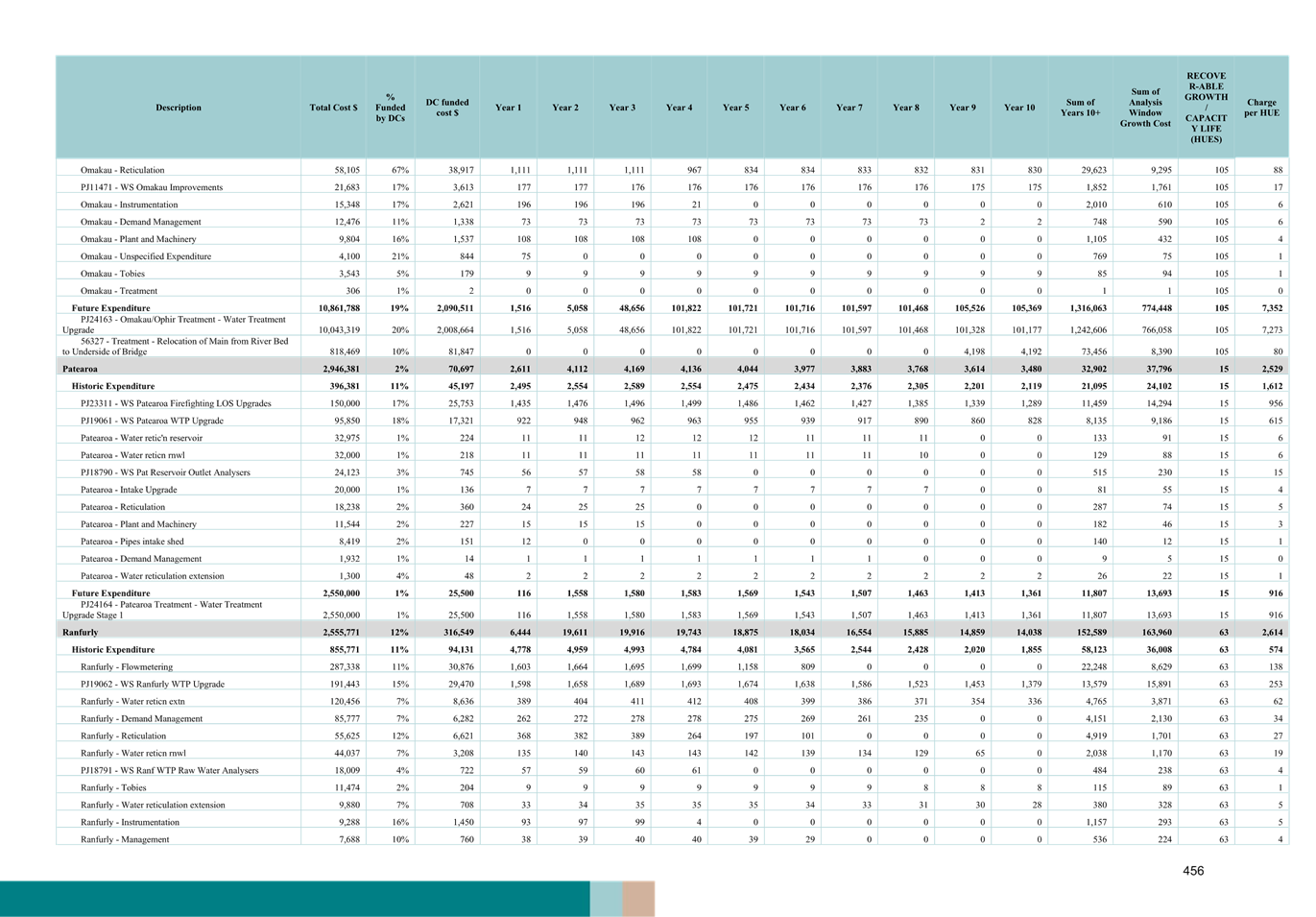The width and height of the screenshot is (1316, 917).
Task: Click the % Funded by DCs header
Action: (390, 108)
